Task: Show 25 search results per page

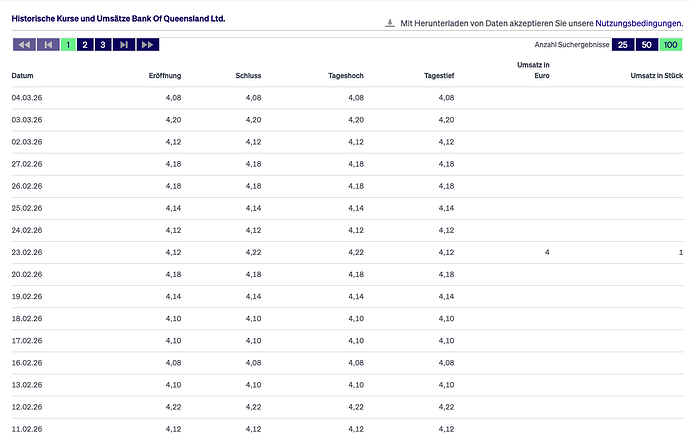Action: pos(623,44)
